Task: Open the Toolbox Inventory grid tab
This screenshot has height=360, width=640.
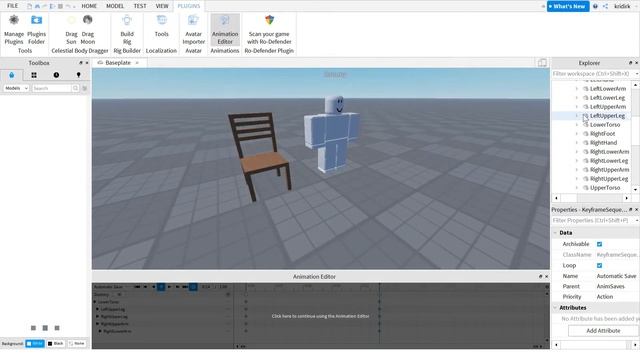Action: tap(34, 75)
